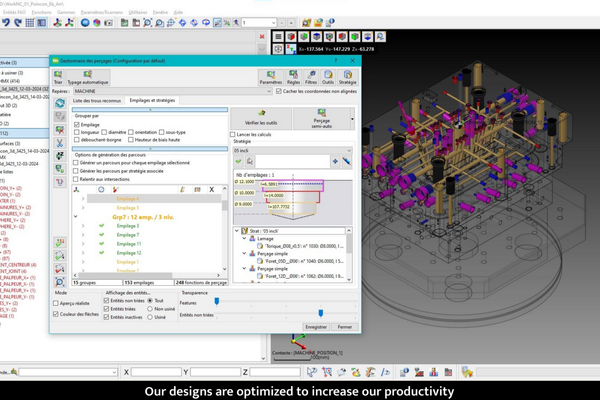600x400 pixels.
Task: Uncheck the Empilage grouping checkbox
Action: [77, 124]
